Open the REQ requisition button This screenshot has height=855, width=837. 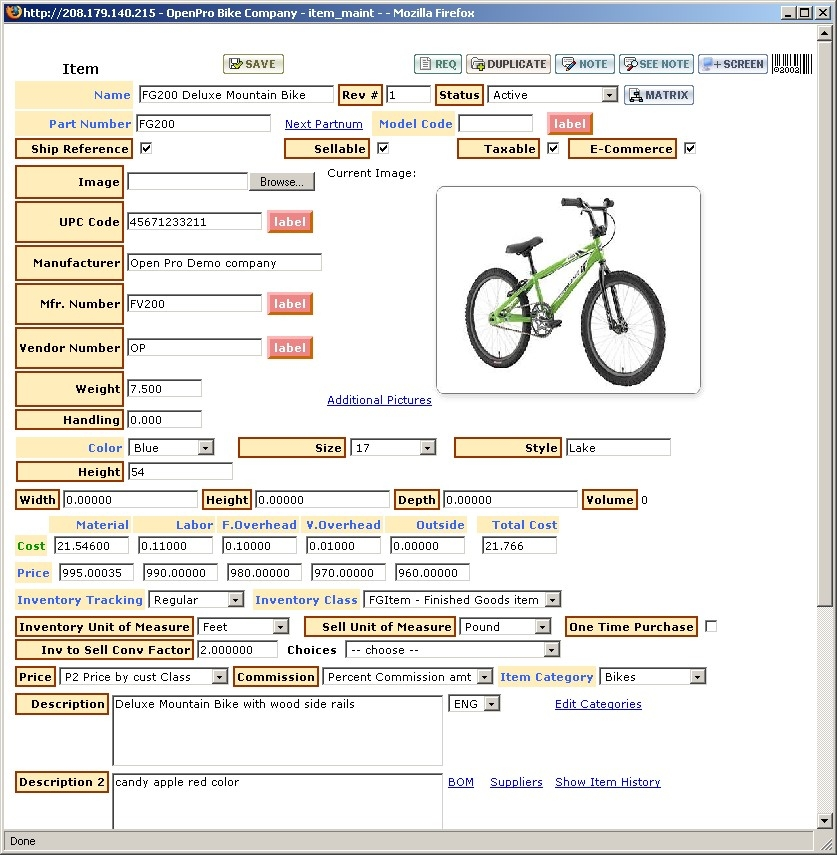click(437, 64)
